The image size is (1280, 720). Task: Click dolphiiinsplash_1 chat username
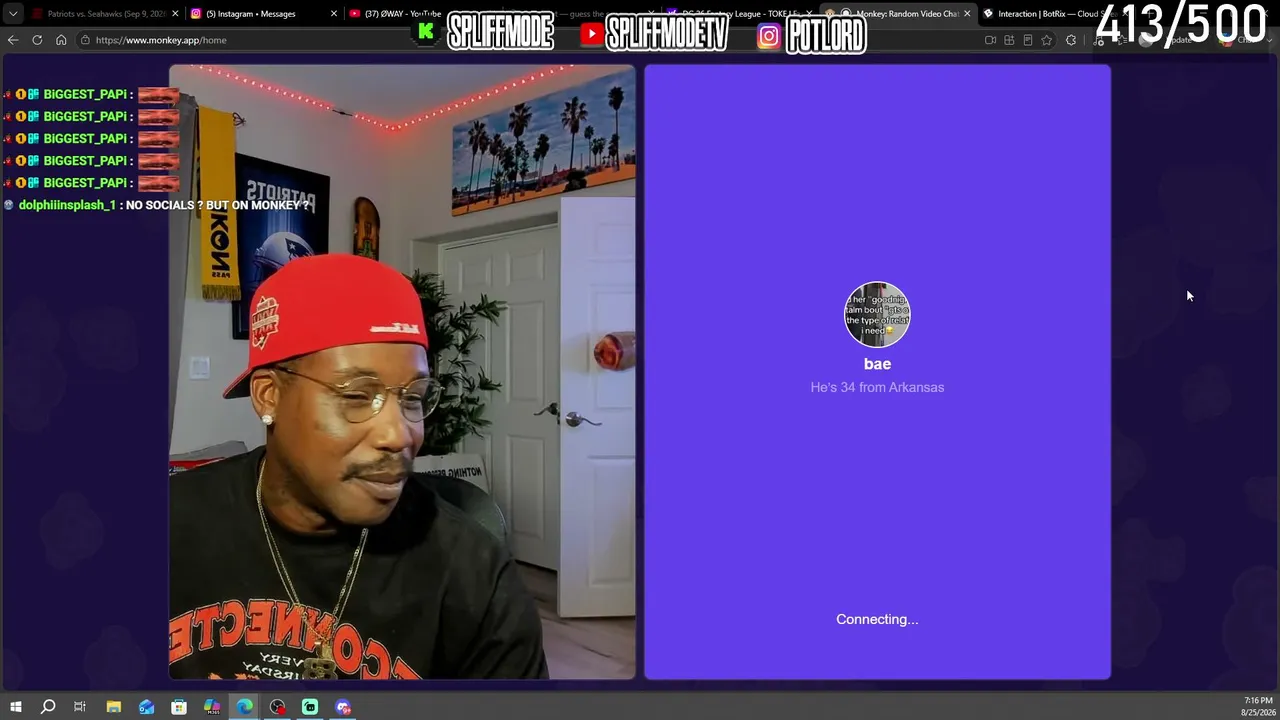click(67, 205)
